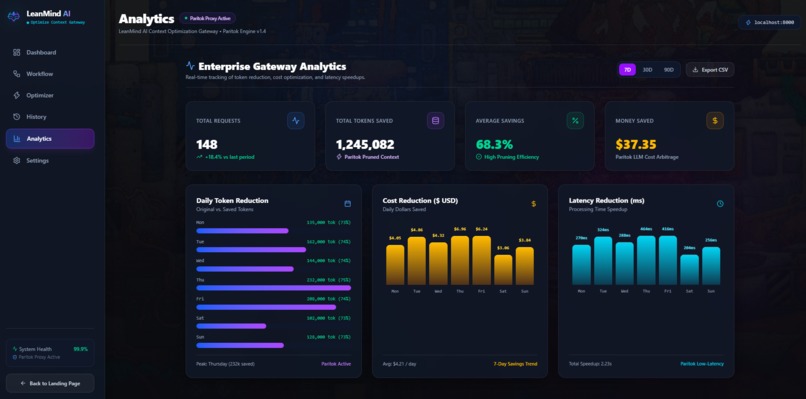Viewport: 806px width, 399px height.
Task: Click the Tue token reduction bar
Action: click(x=251, y=250)
